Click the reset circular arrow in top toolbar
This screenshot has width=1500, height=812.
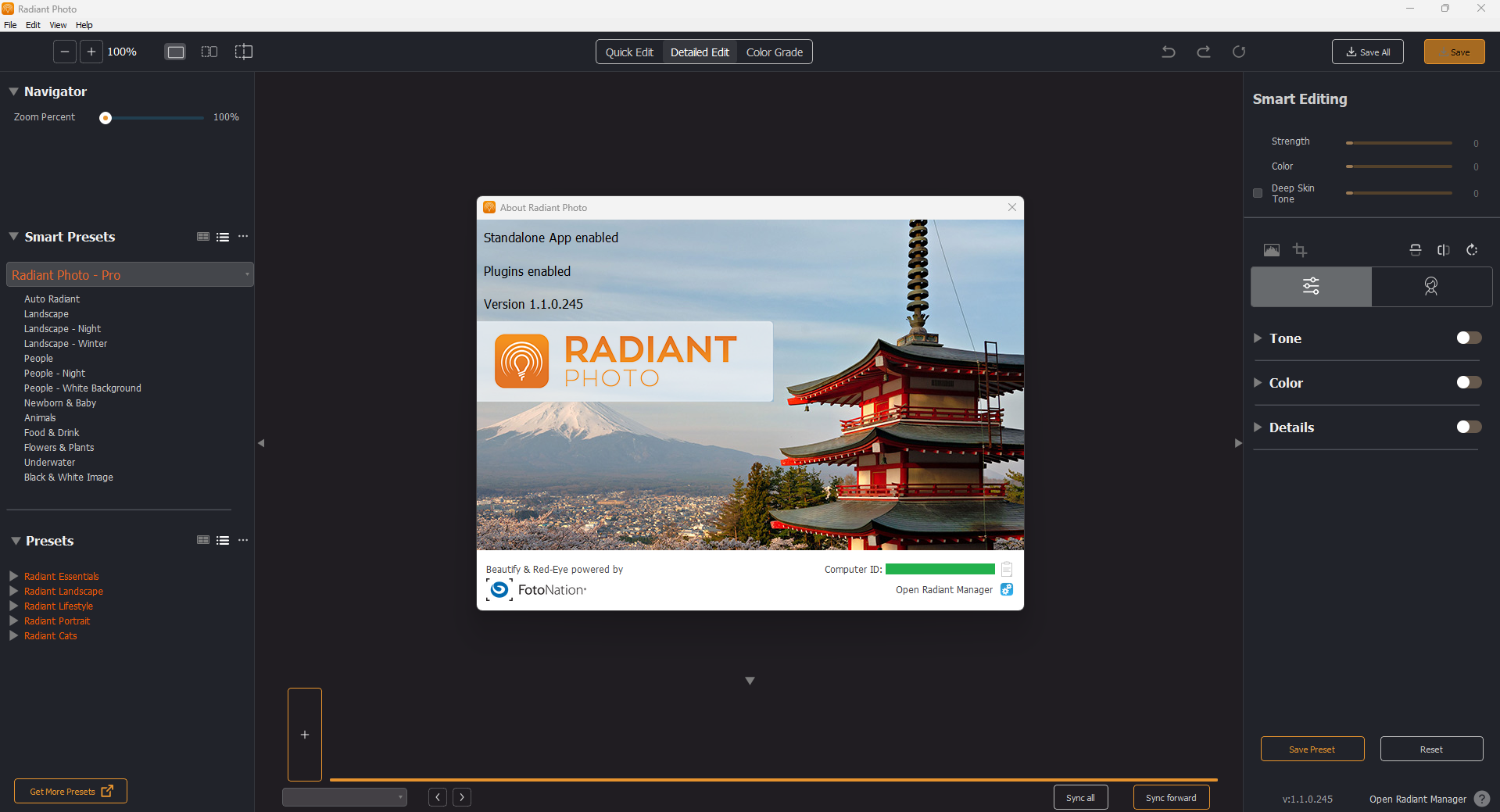1239,52
